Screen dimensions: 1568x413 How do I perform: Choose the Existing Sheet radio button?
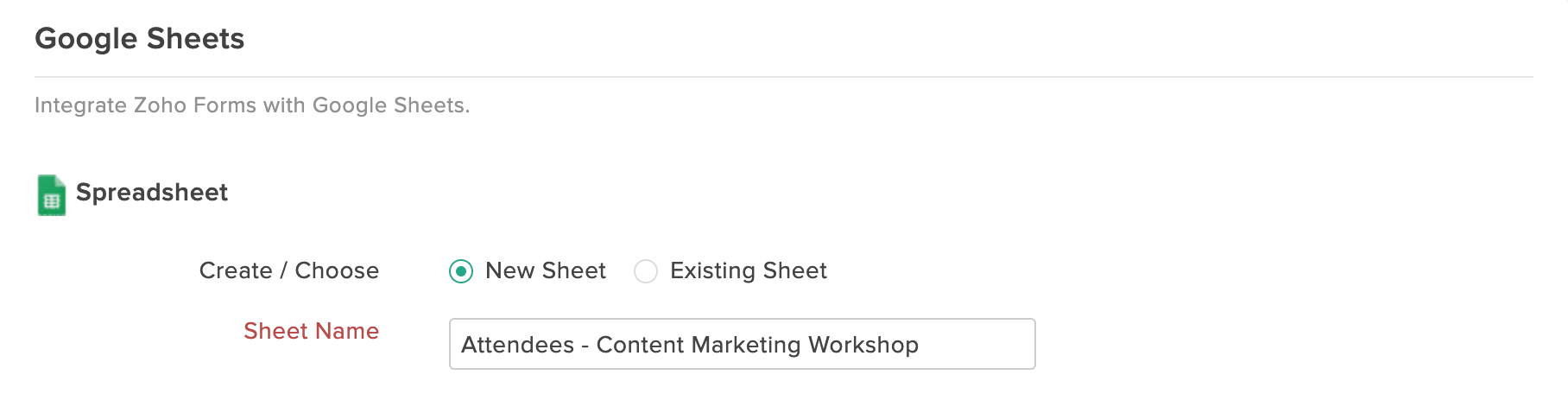(646, 271)
